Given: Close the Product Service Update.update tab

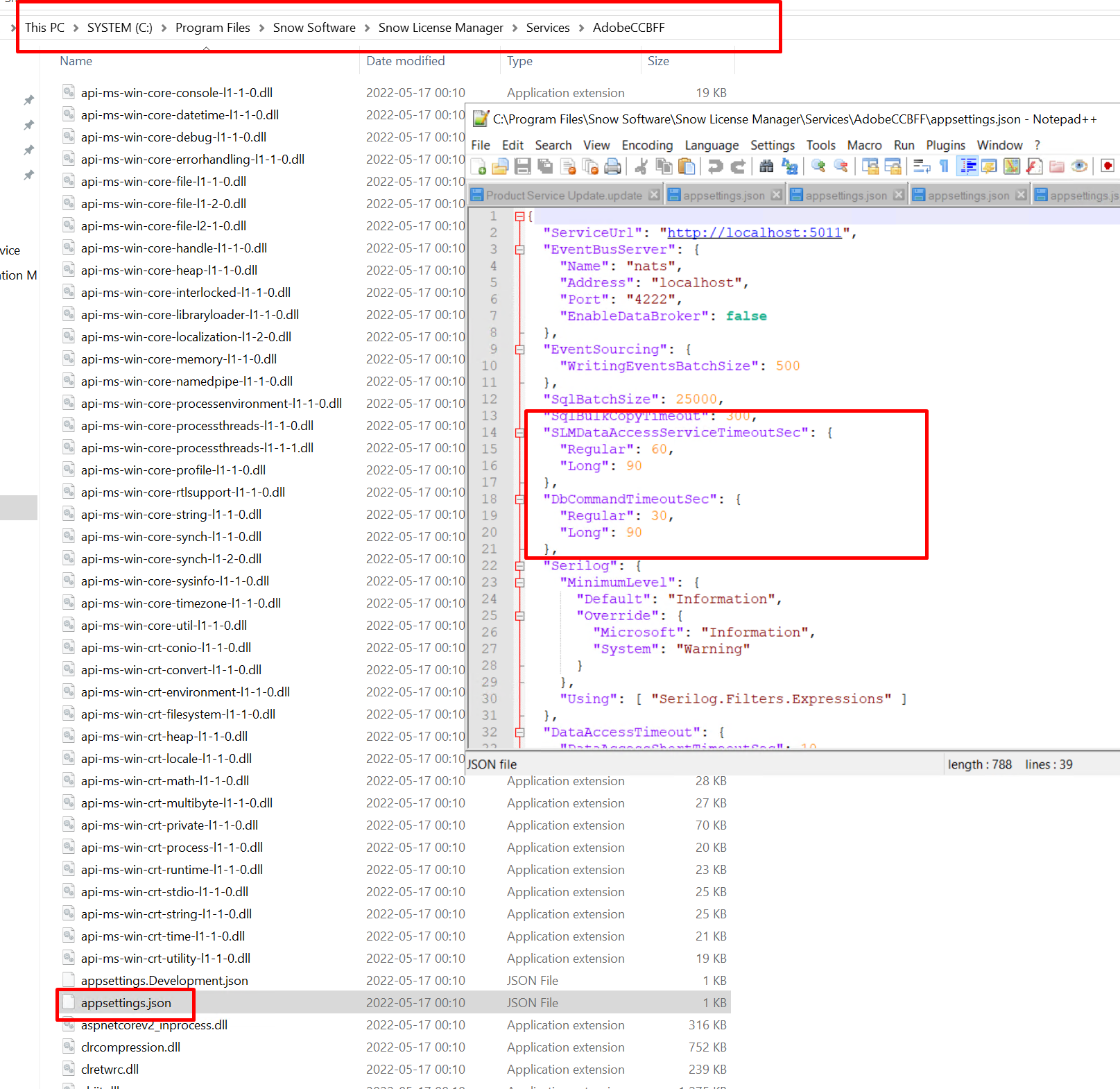Looking at the screenshot, I should pos(654,195).
